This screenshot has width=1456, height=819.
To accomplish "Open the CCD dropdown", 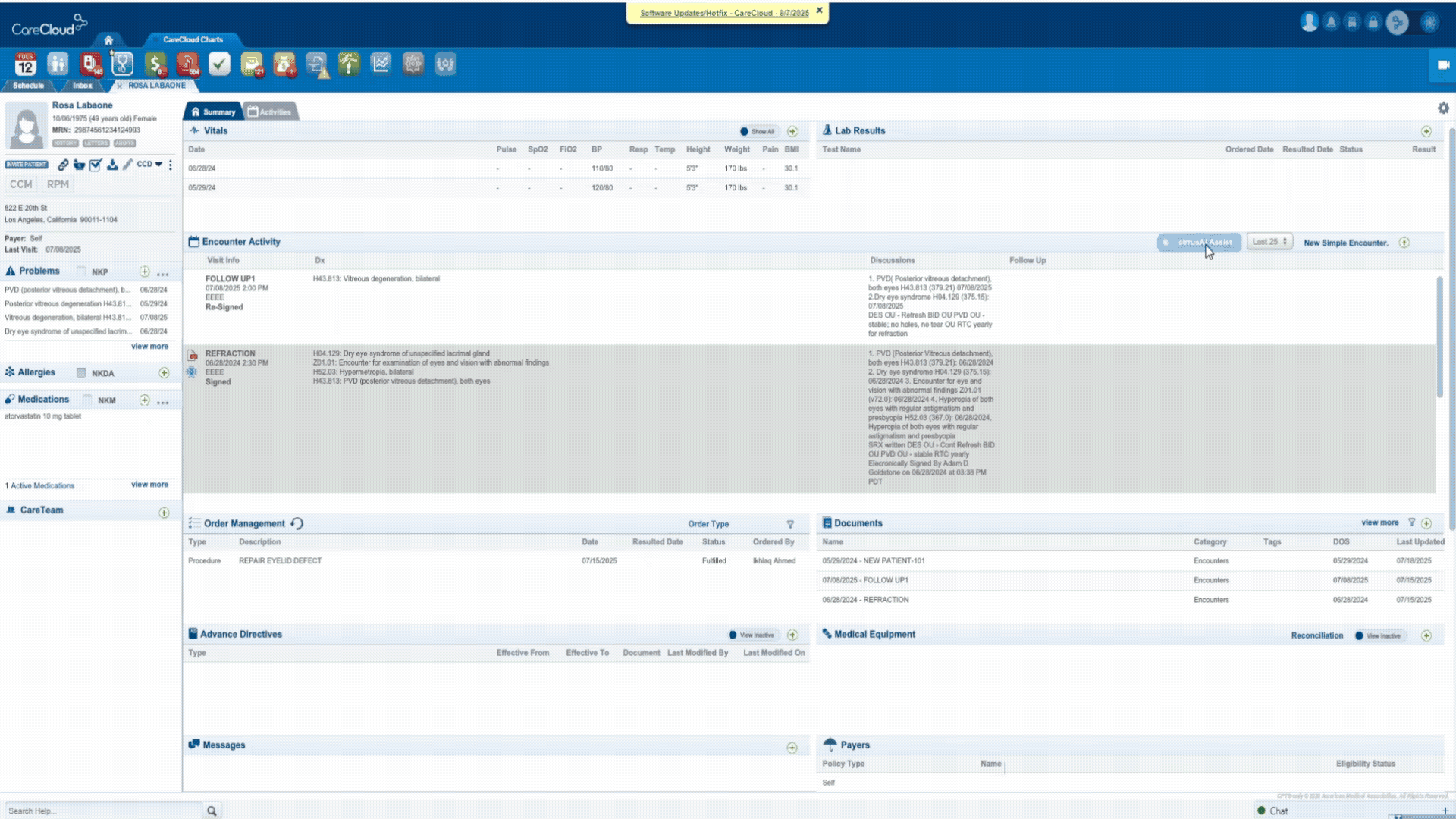I will [149, 165].
